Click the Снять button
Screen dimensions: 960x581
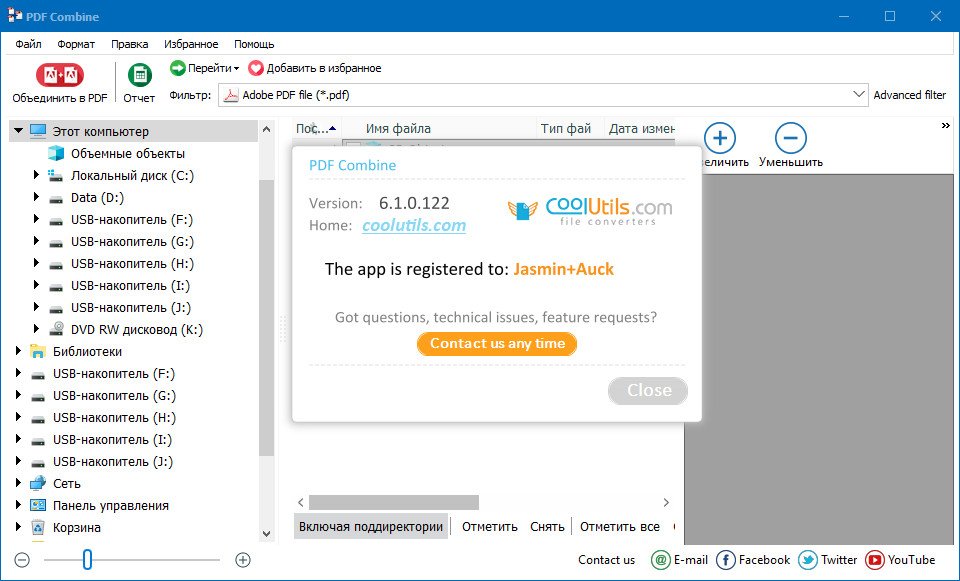tap(547, 527)
